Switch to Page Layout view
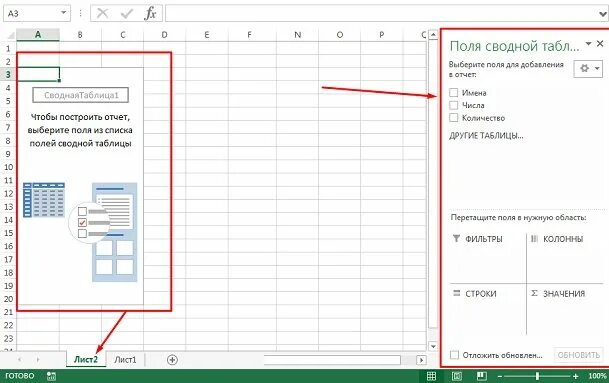This screenshot has height=383, width=609. tap(457, 376)
